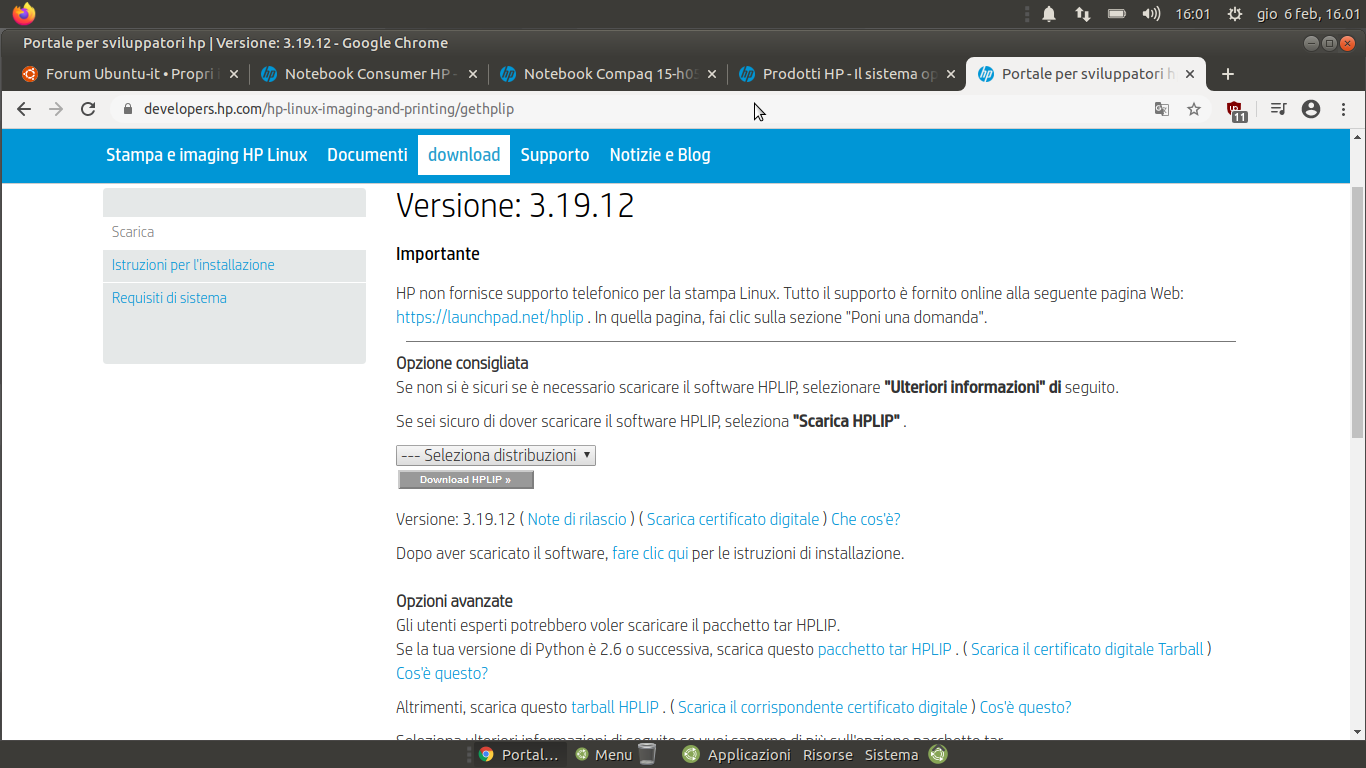Open the media control playlist icon
Image resolution: width=1366 pixels, height=768 pixels.
click(x=1278, y=109)
